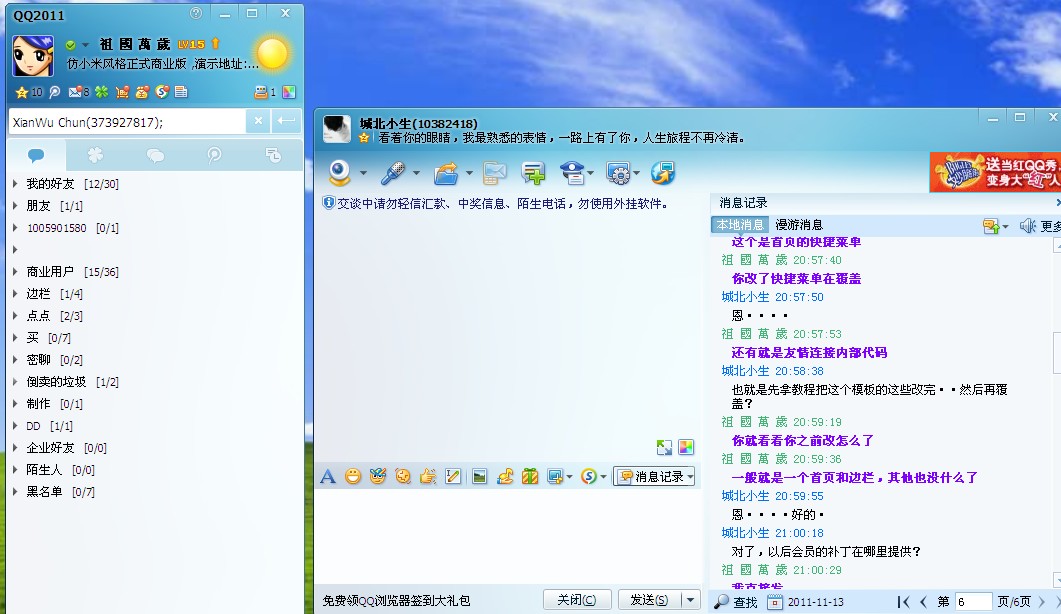
Task: Open the magic emoticon icon in chat toolbar
Action: [x=378, y=477]
